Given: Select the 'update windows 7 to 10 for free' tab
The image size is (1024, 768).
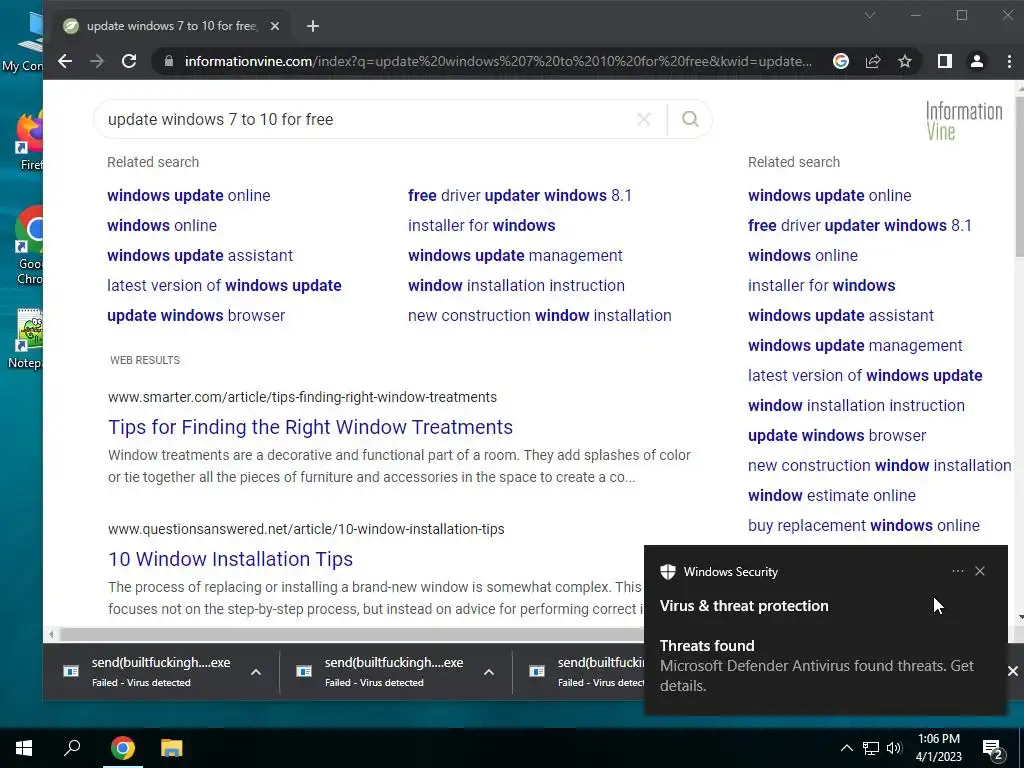Looking at the screenshot, I should pos(172,26).
